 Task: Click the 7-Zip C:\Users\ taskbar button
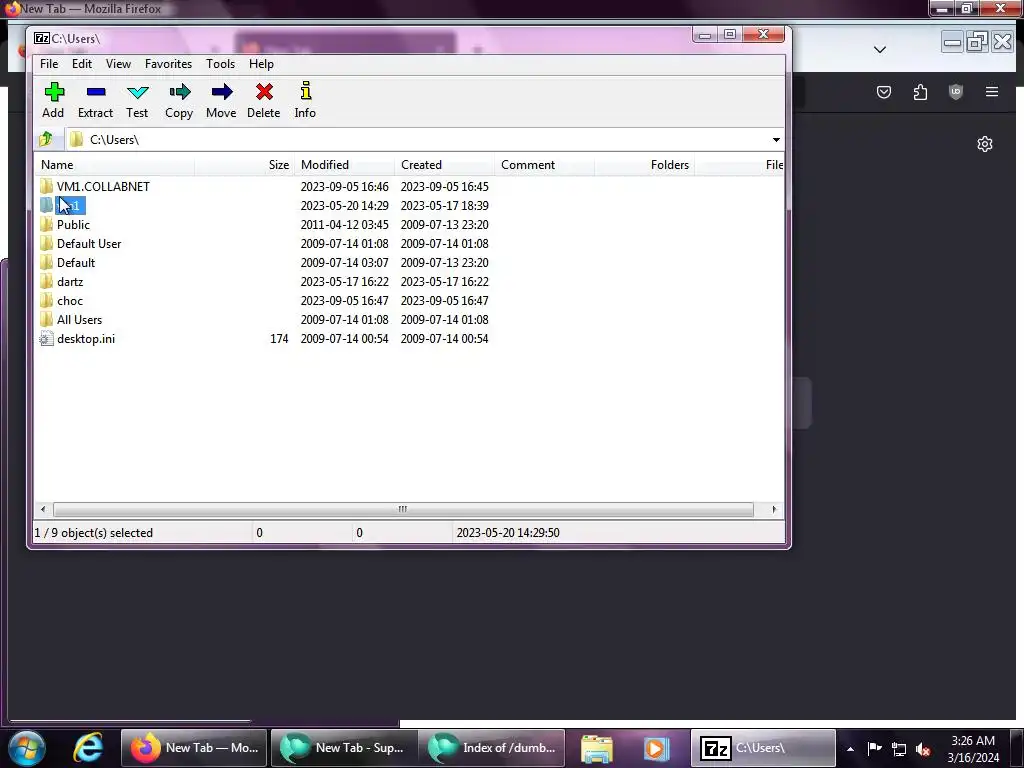[763, 748]
